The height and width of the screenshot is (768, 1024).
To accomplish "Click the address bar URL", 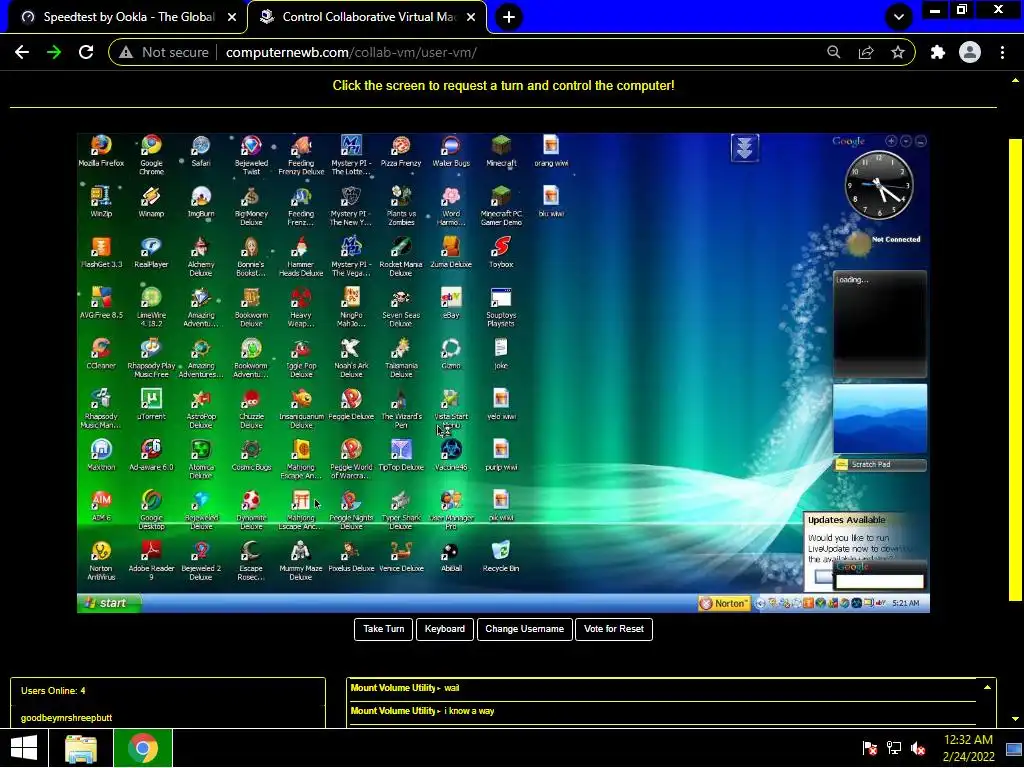I will coord(351,52).
